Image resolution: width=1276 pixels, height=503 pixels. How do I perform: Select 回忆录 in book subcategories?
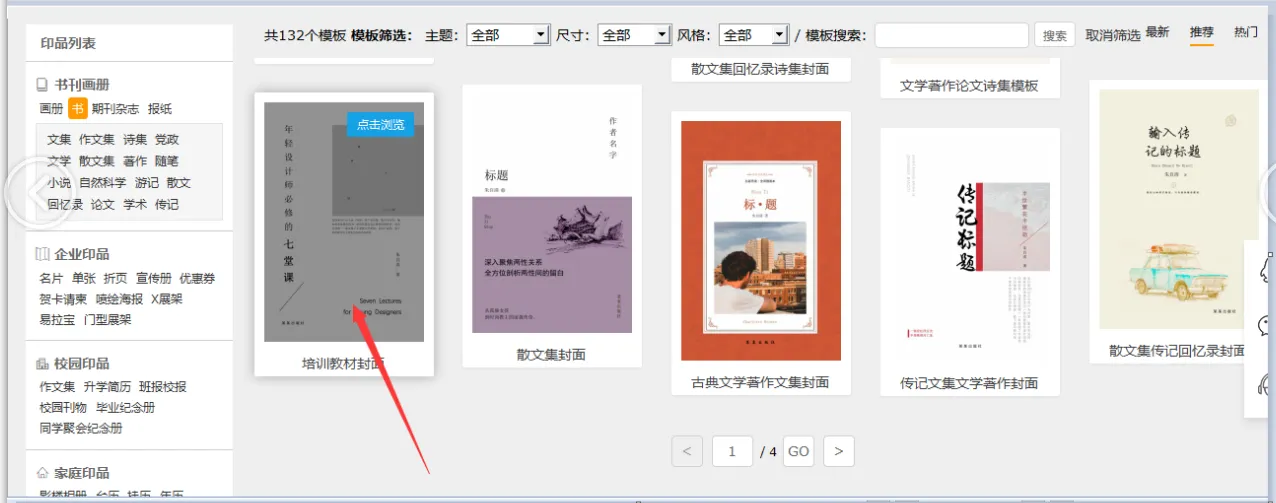pyautogui.click(x=65, y=204)
